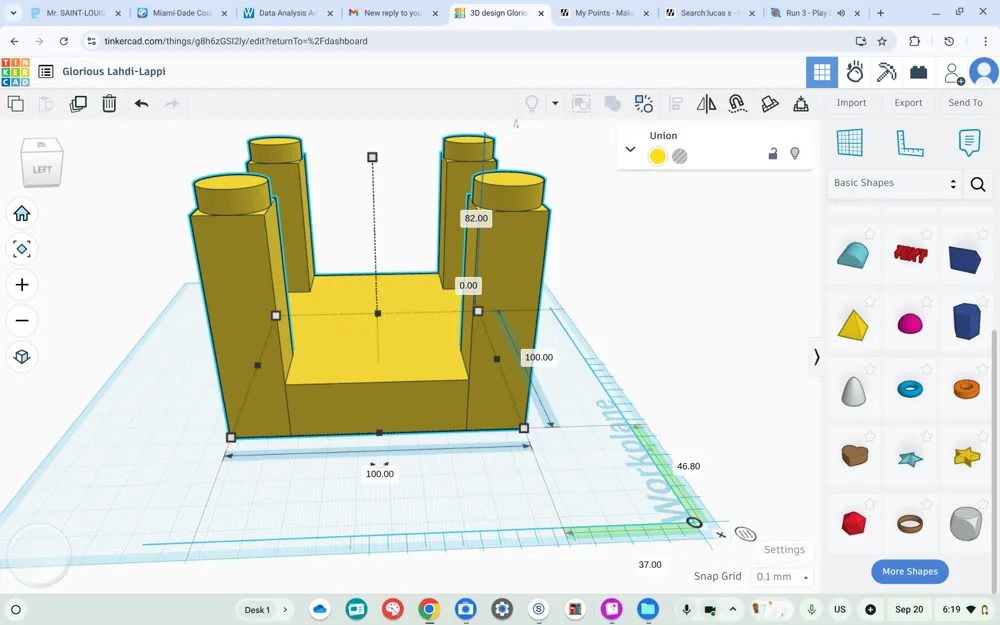Click the Mirror tool
Screen dimensions: 1000x625
706,103
